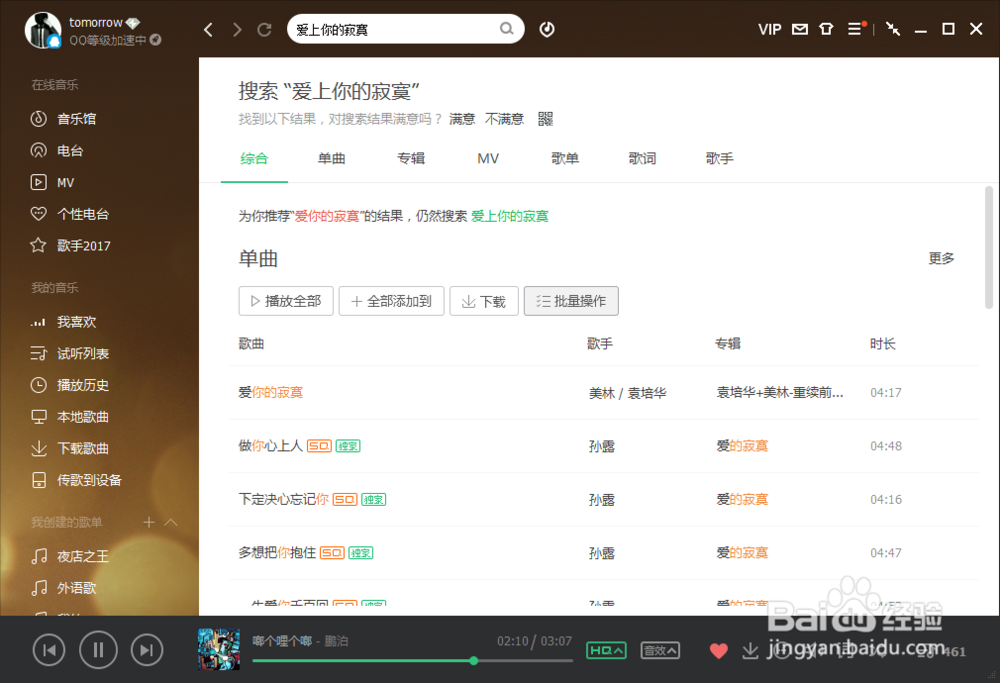Toggle the 音效 sound effects panel
The image size is (1000, 683).
point(660,650)
